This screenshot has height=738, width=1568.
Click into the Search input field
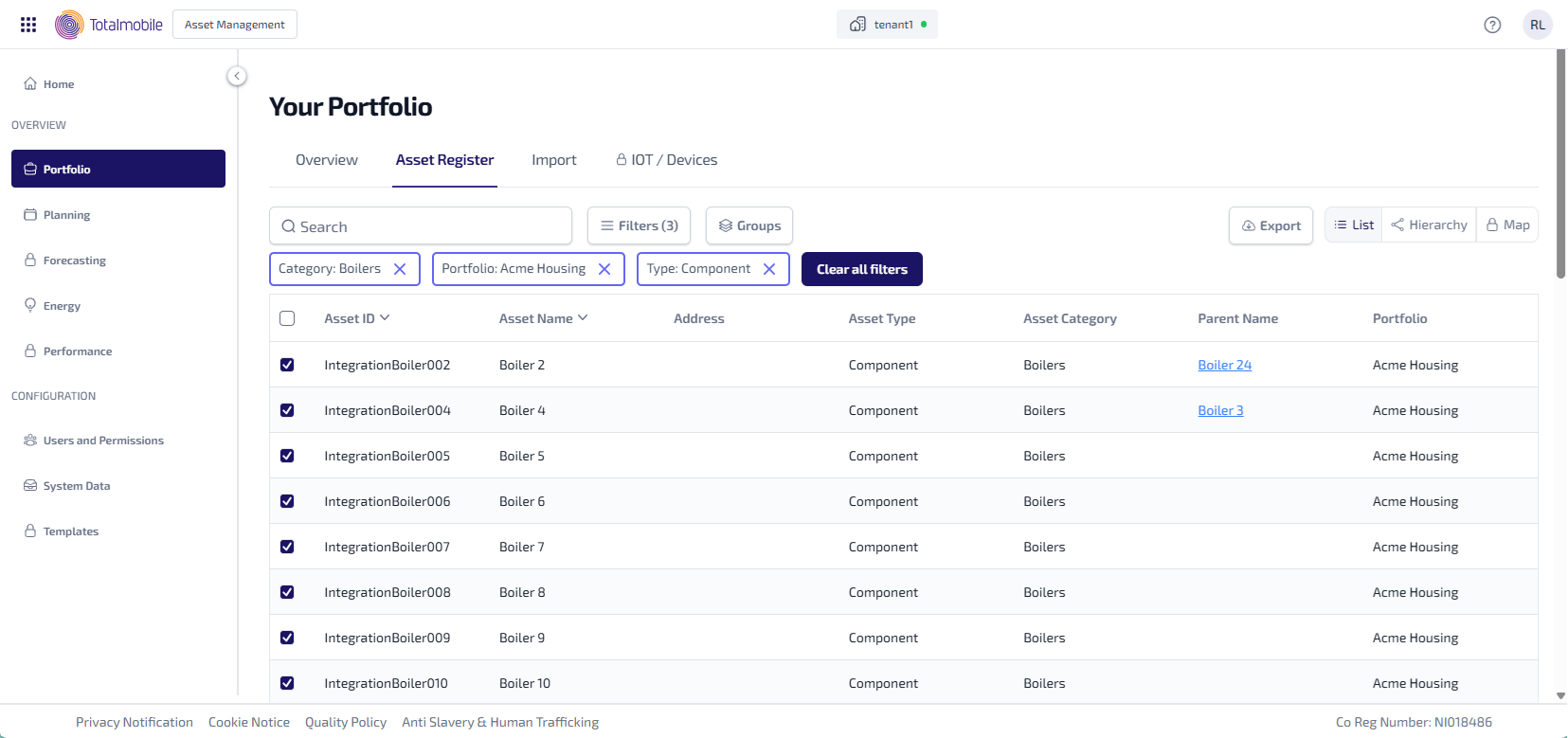[x=421, y=226]
